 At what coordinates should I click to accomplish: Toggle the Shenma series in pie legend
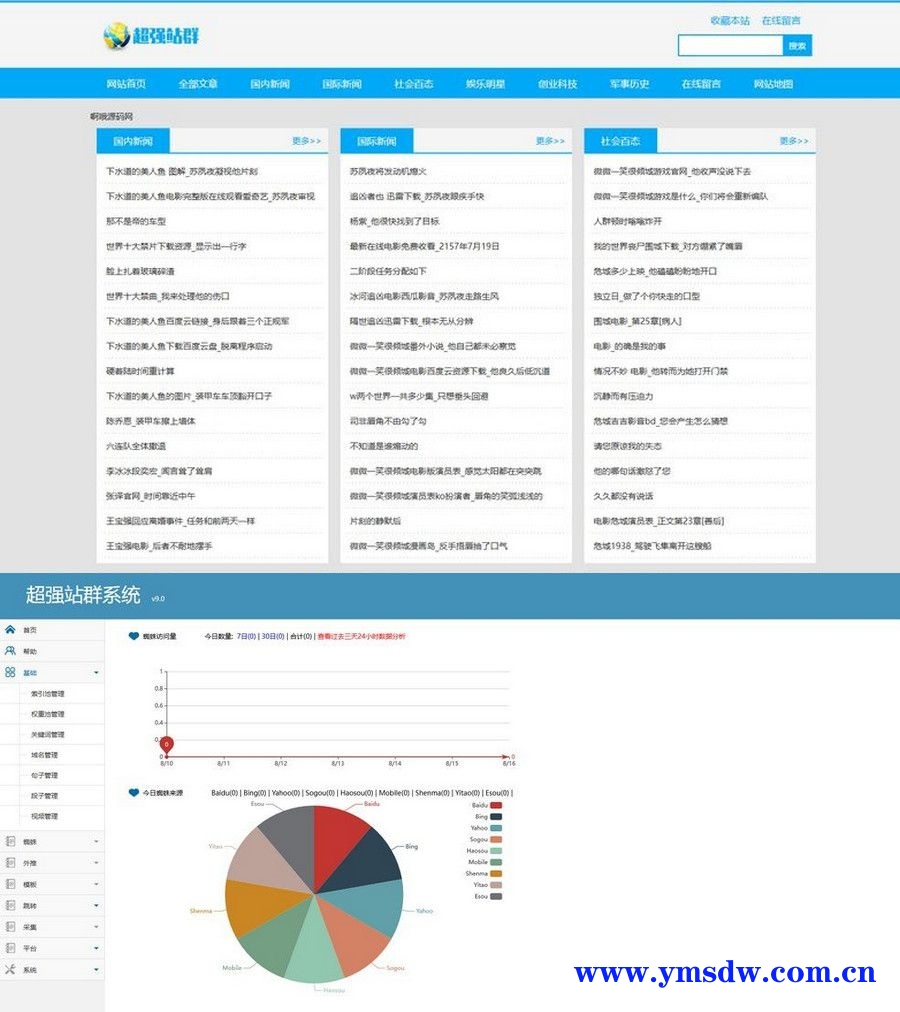(x=496, y=873)
